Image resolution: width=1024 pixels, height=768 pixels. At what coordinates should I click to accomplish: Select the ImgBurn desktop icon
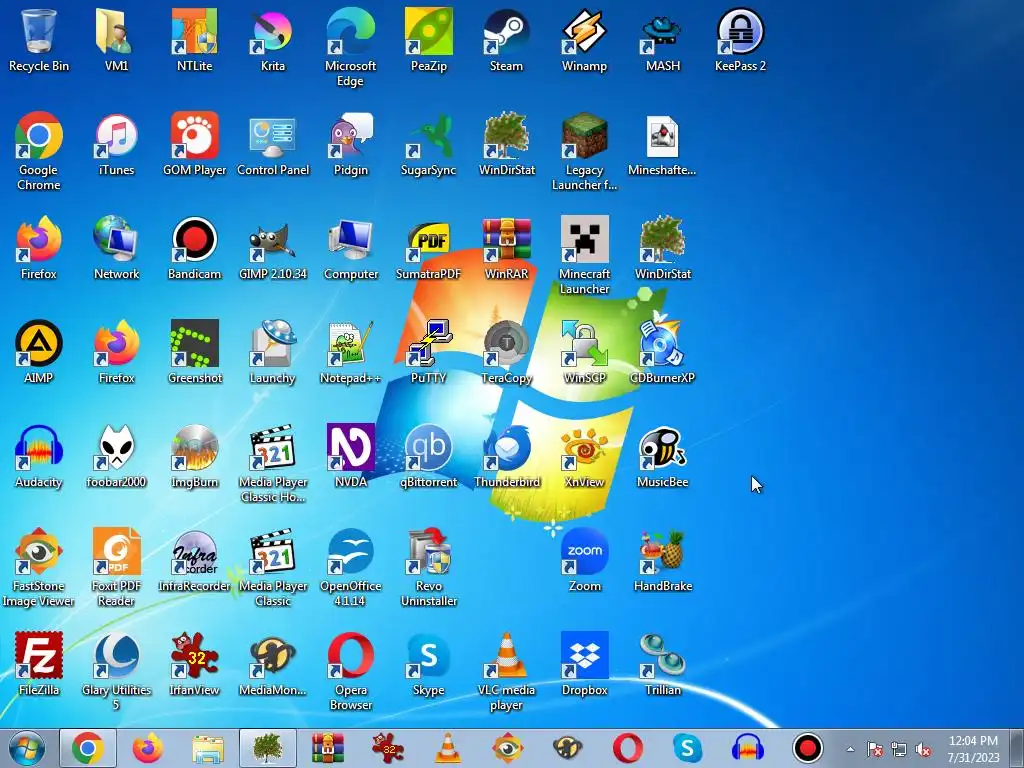194,456
